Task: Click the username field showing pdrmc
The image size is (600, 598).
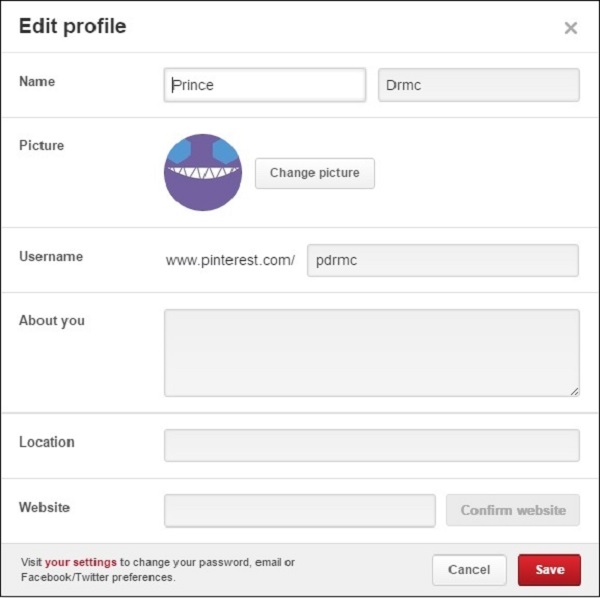Action: tap(442, 260)
